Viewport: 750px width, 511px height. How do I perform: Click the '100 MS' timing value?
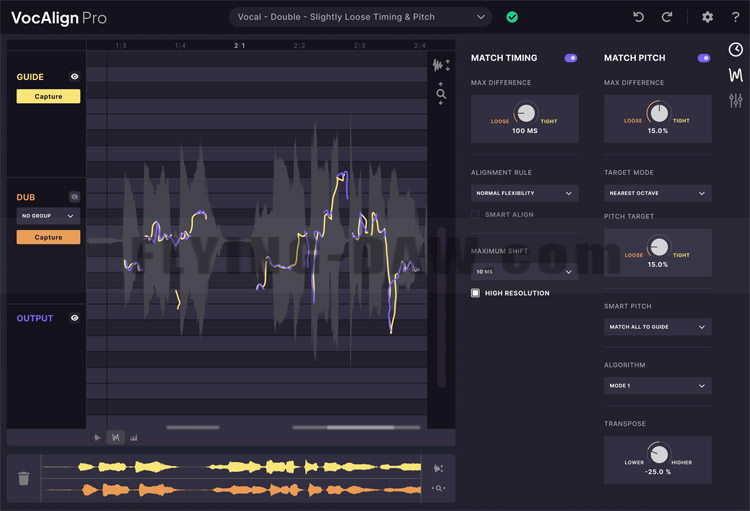pyautogui.click(x=525, y=131)
